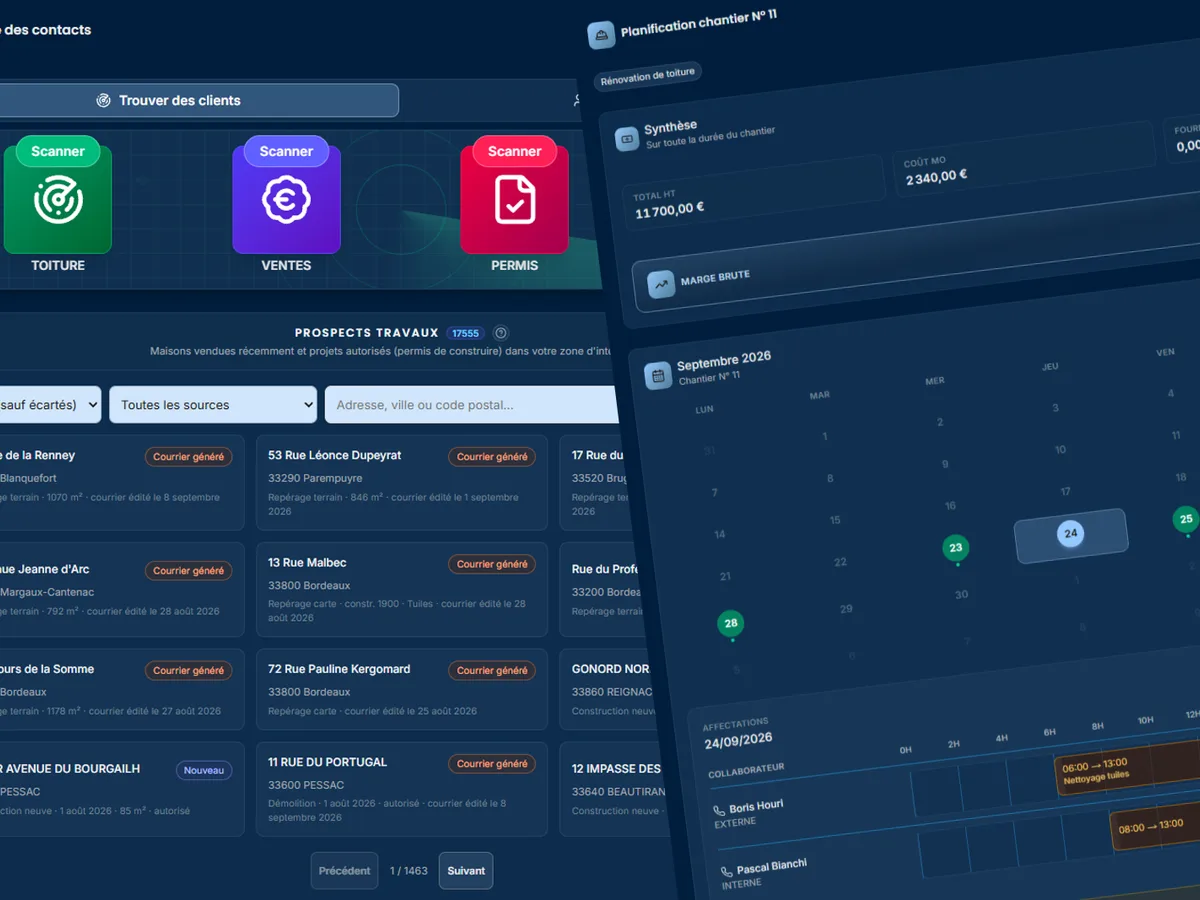Click the purple Scanner pill above Ventes
The image size is (1200, 900).
(x=286, y=151)
